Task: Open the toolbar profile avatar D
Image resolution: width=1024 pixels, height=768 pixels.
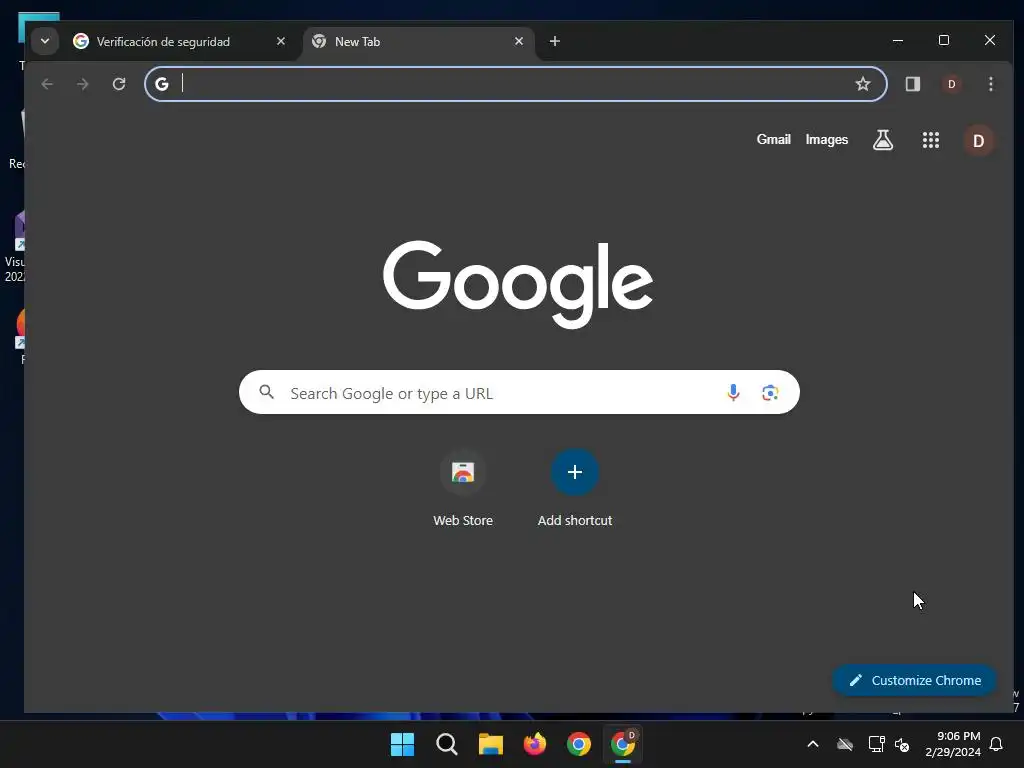Action: pos(952,84)
